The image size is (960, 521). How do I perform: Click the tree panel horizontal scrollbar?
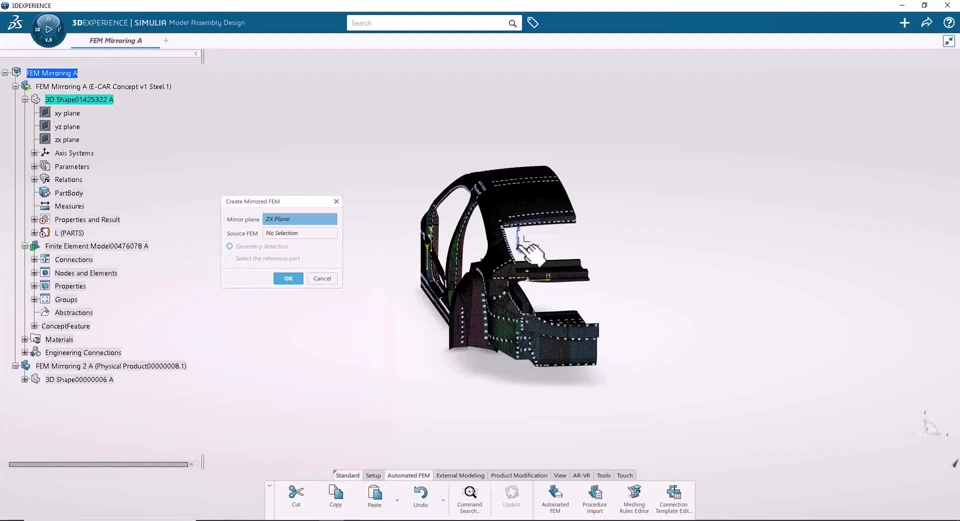coord(98,464)
